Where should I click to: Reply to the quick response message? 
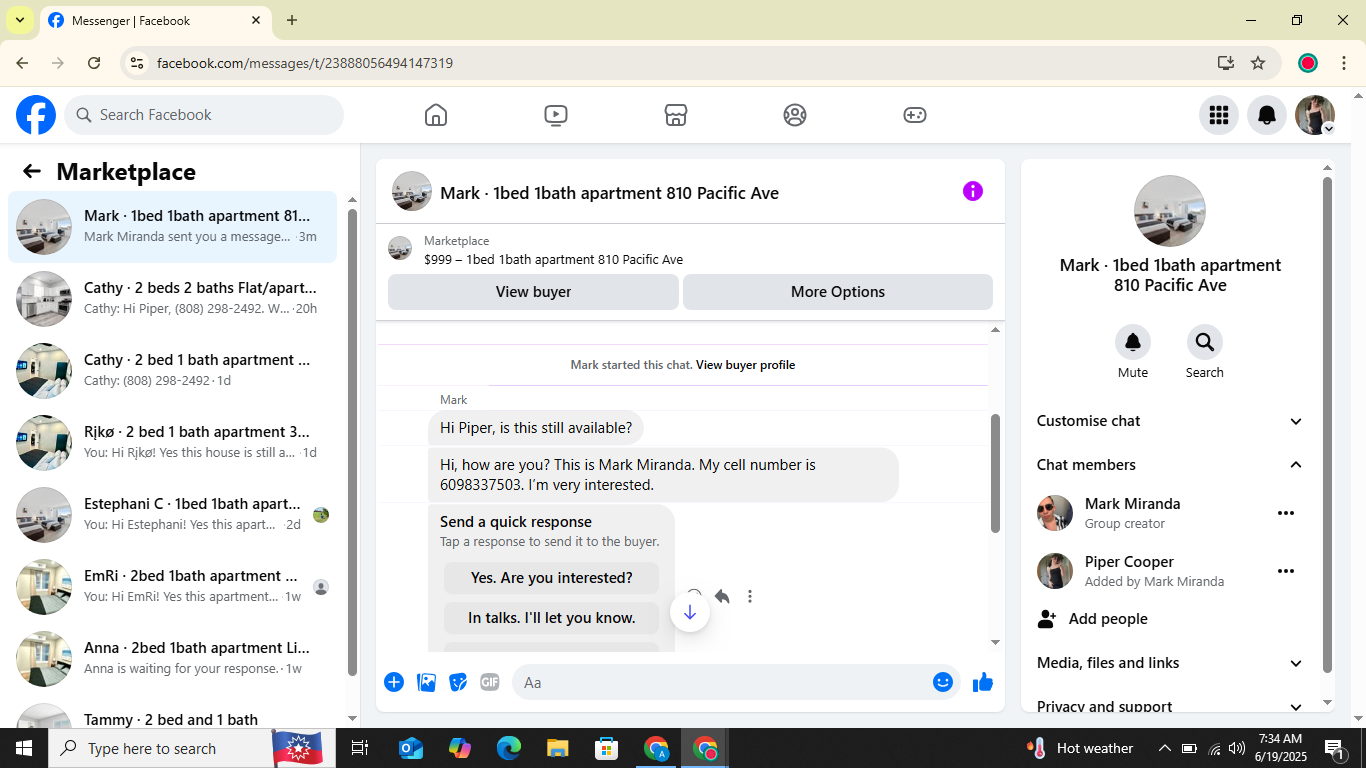tap(722, 596)
